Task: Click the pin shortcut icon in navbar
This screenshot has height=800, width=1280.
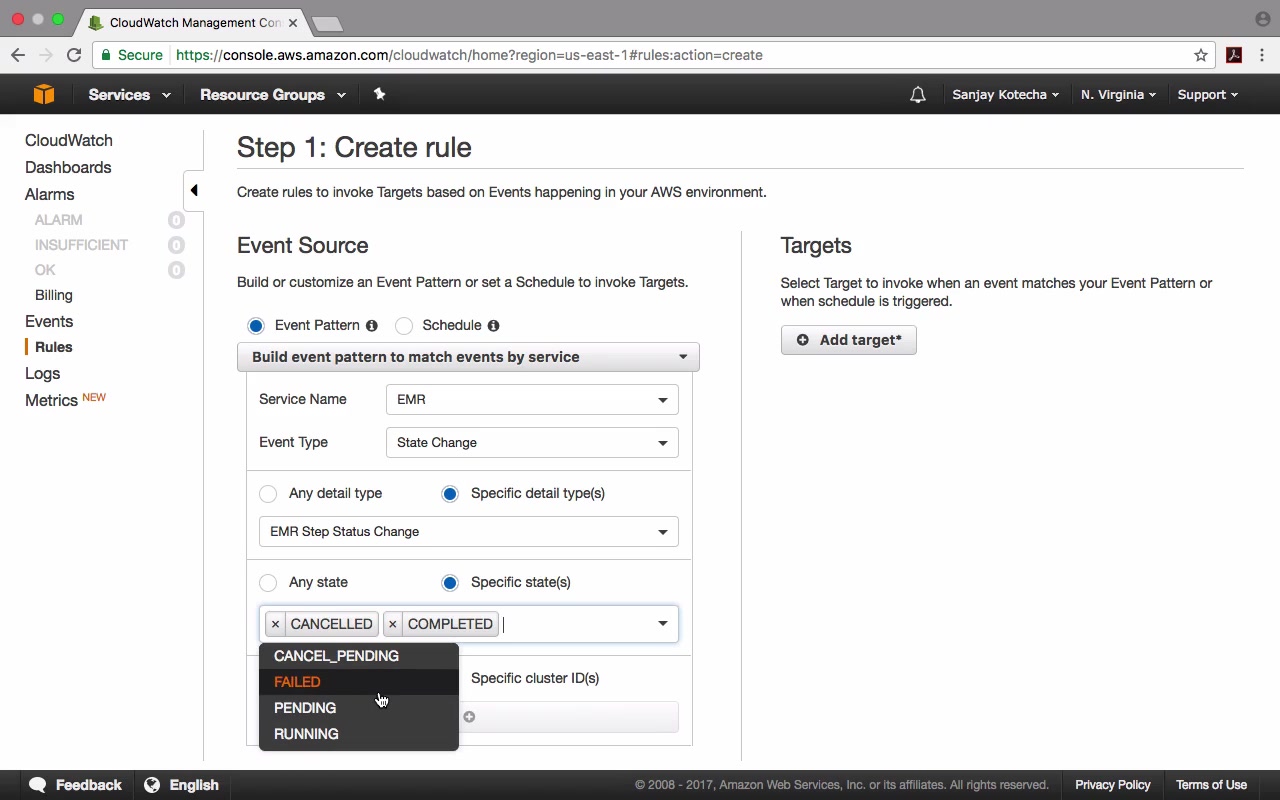Action: click(379, 94)
